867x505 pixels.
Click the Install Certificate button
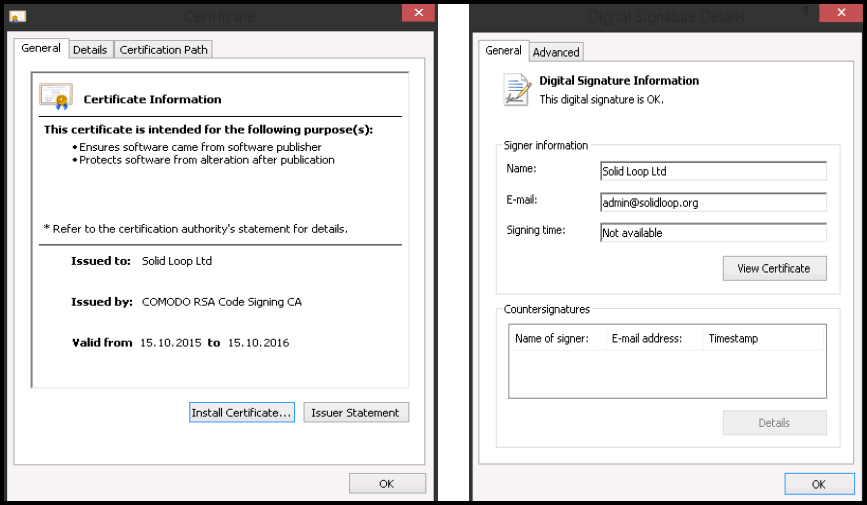[x=242, y=413]
